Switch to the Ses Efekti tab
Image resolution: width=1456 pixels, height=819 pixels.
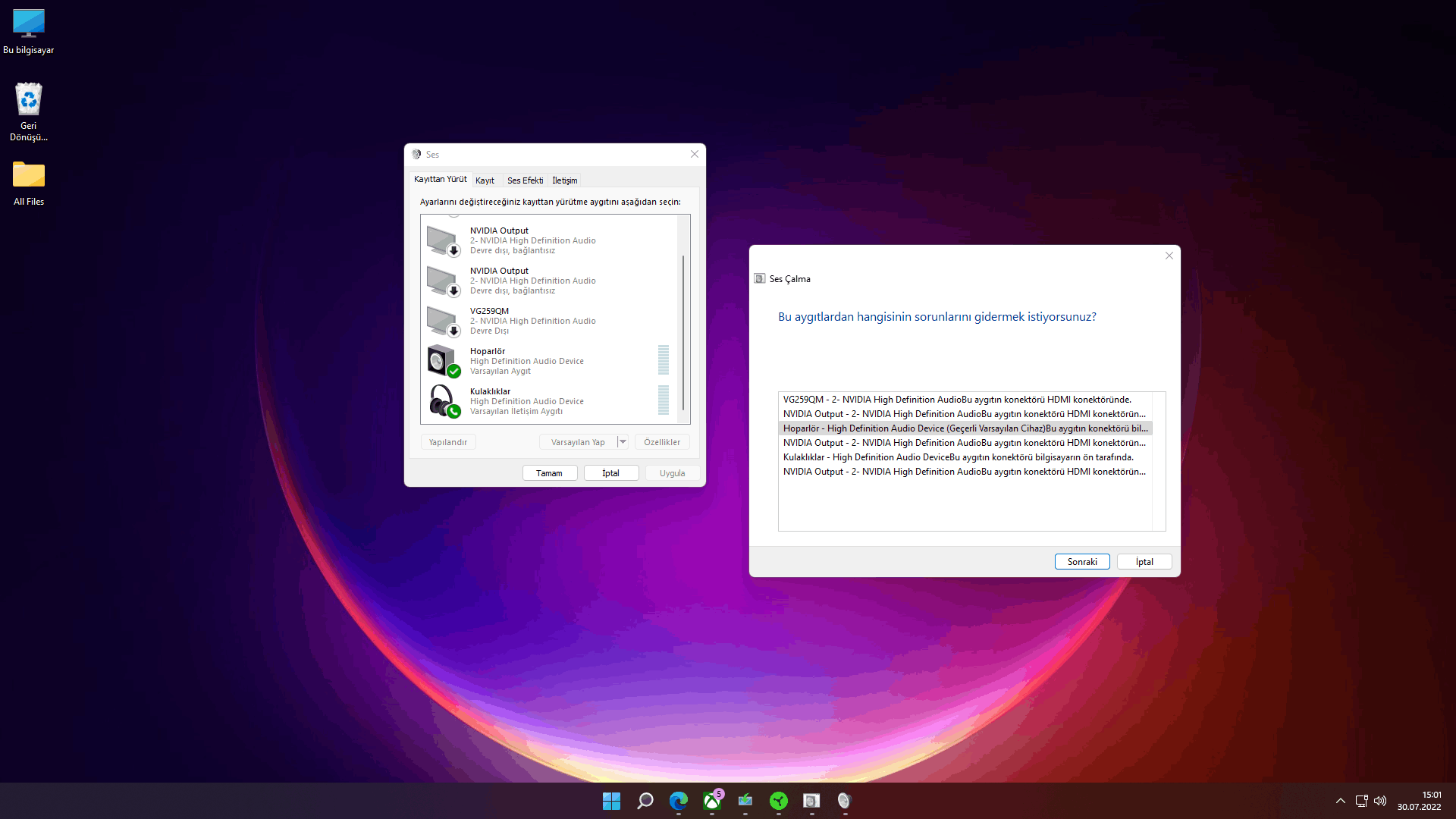tap(525, 180)
